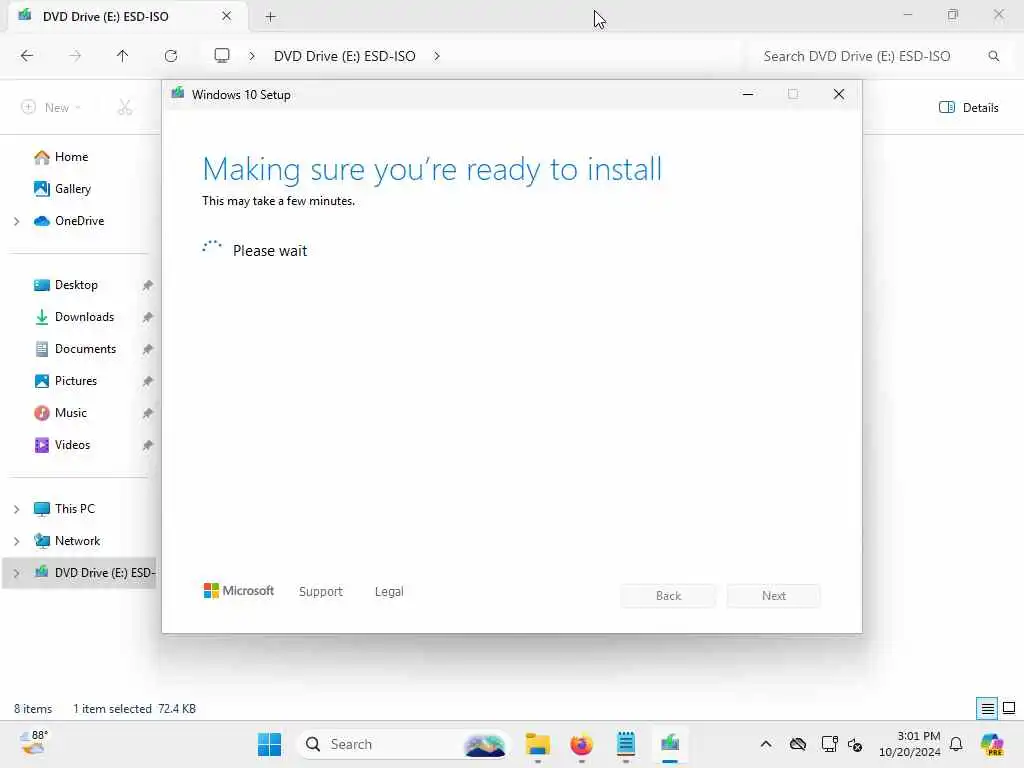Click the This PC monitor icon in address bar

(222, 56)
